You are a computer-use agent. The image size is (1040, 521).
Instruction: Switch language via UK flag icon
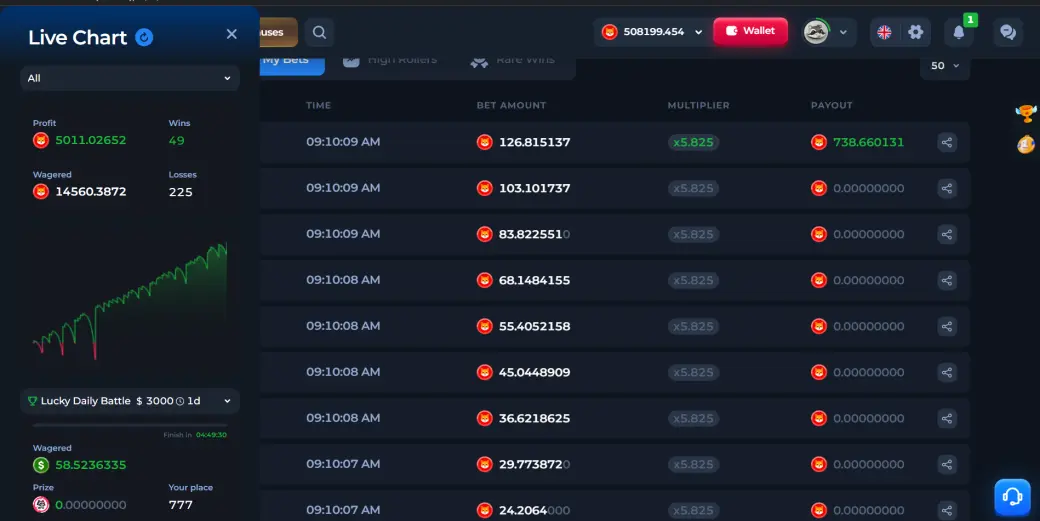point(884,32)
